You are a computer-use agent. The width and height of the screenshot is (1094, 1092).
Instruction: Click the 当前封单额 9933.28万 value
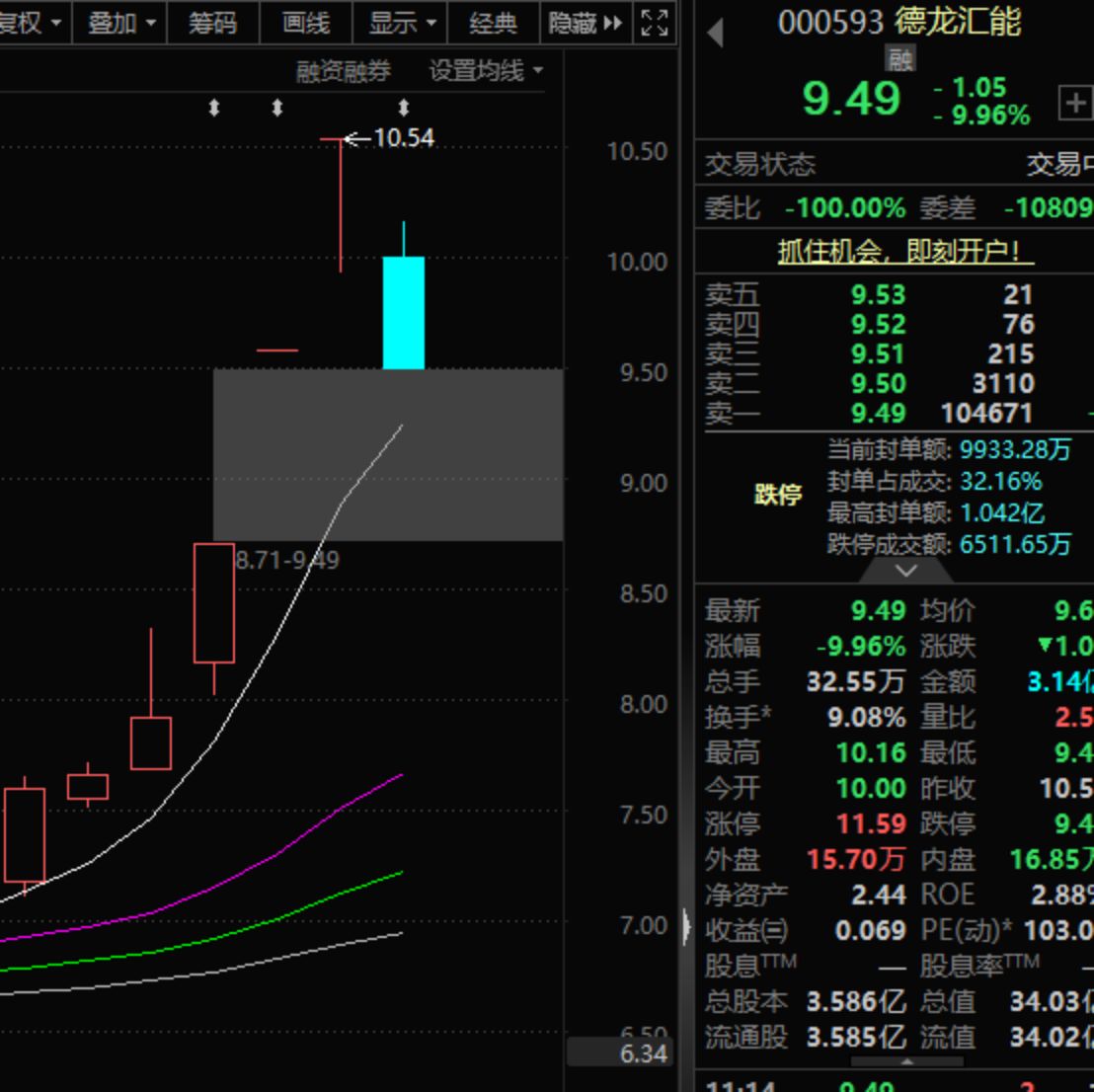1015,449
